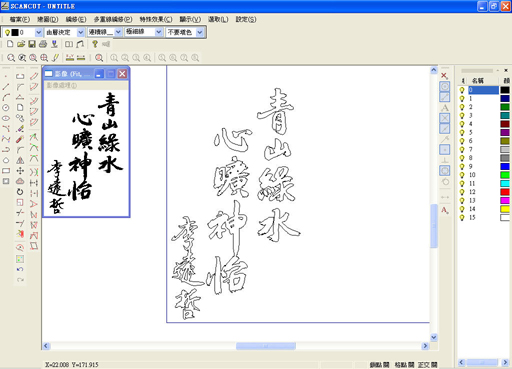
Task: Open the 特殊效果(C) menu
Action: [x=156, y=20]
